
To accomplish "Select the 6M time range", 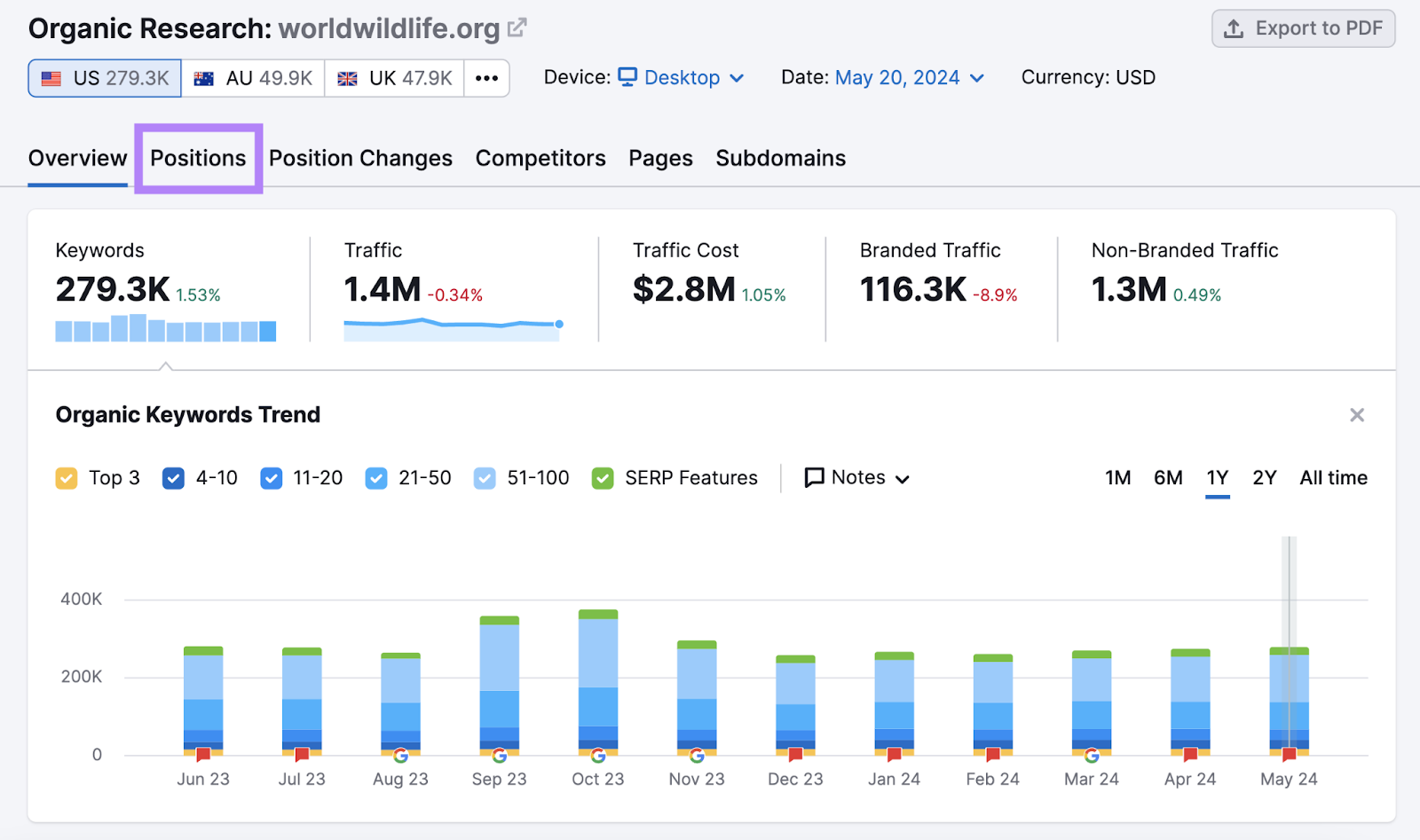I will click(1168, 478).
